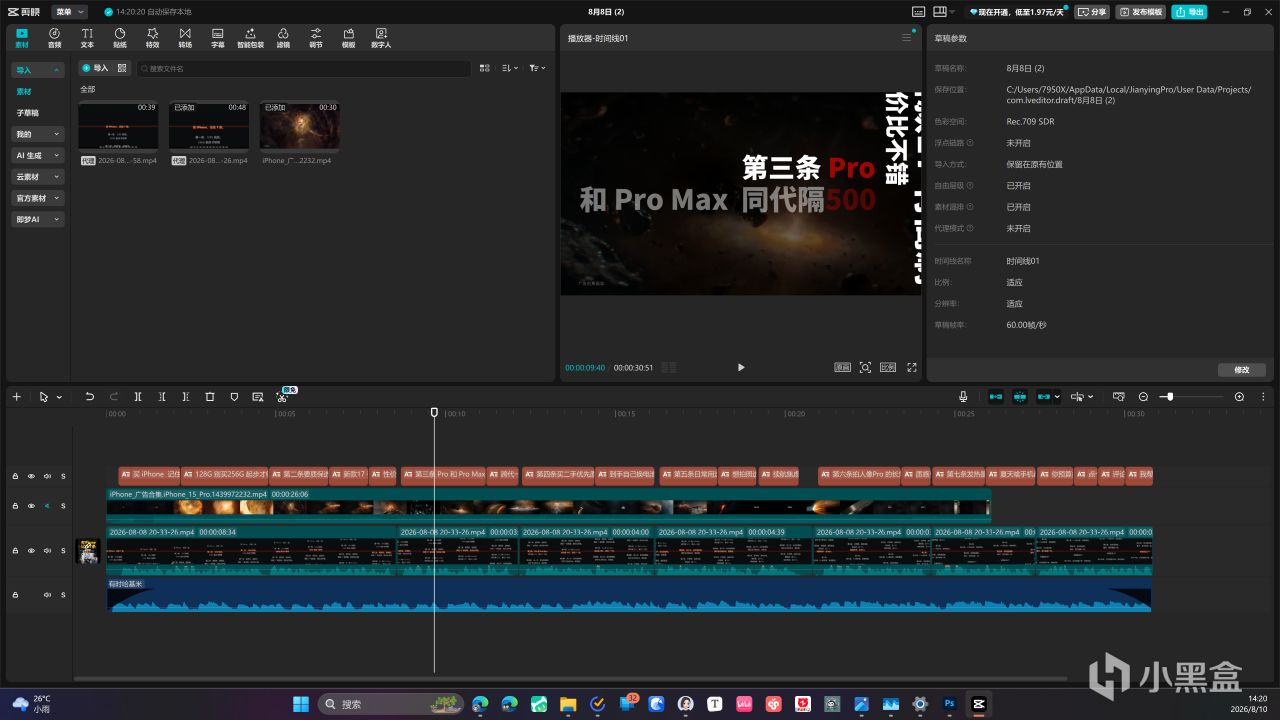Select the 00:39 media thumbnail ending 58.mp4
Image resolution: width=1280 pixels, height=720 pixels.
tap(118, 125)
